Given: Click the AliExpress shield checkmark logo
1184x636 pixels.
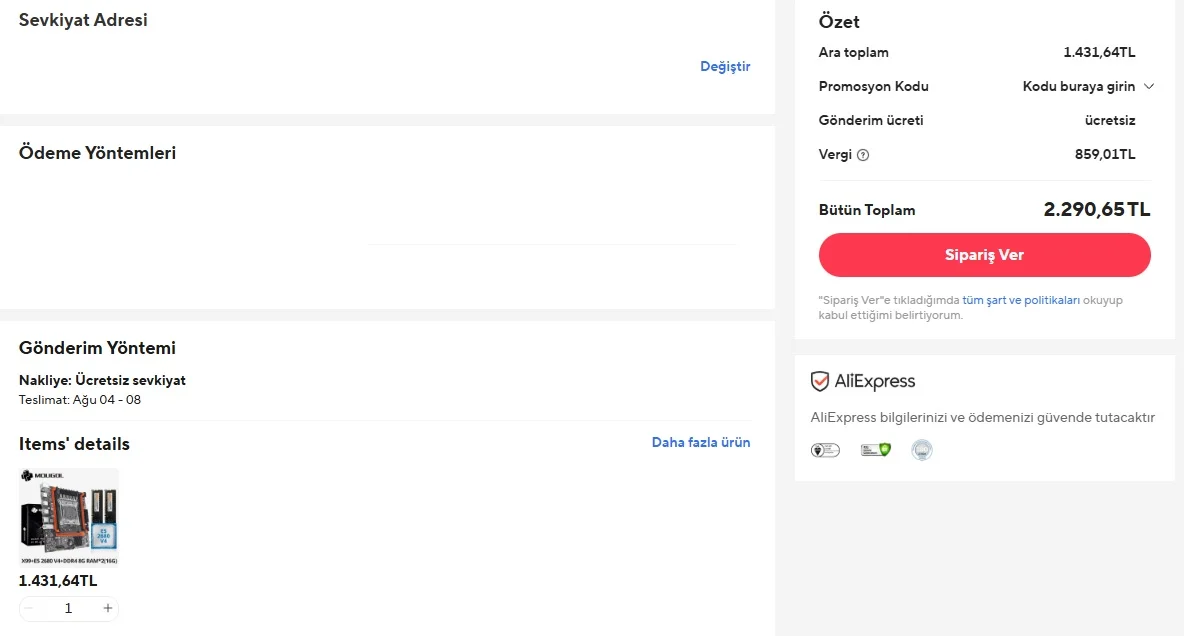Looking at the screenshot, I should pos(820,381).
